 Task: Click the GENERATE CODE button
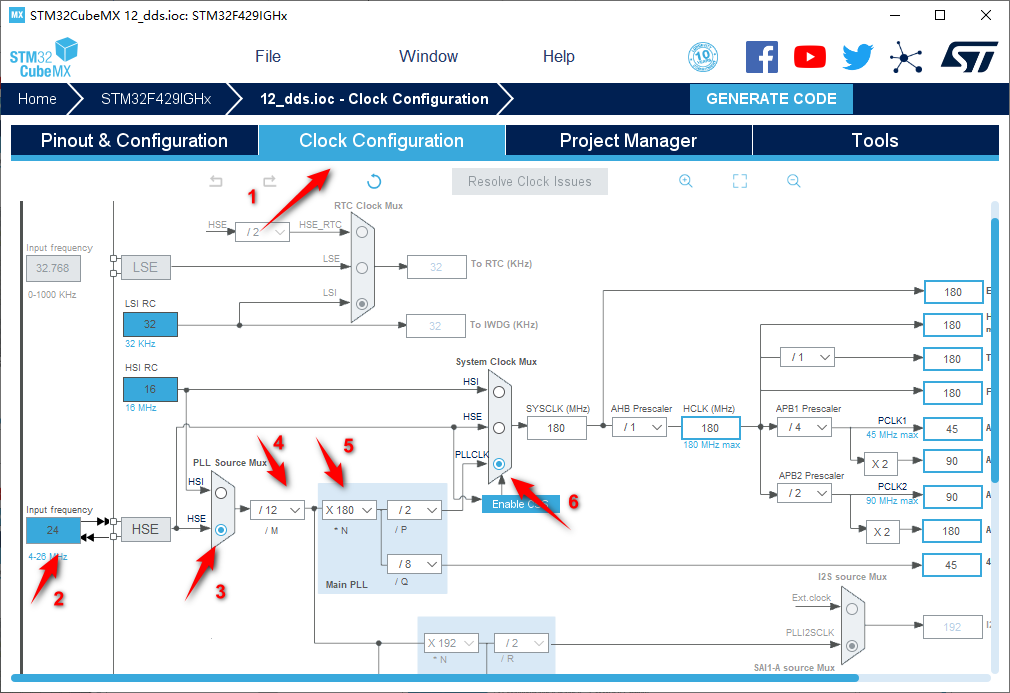pos(771,99)
